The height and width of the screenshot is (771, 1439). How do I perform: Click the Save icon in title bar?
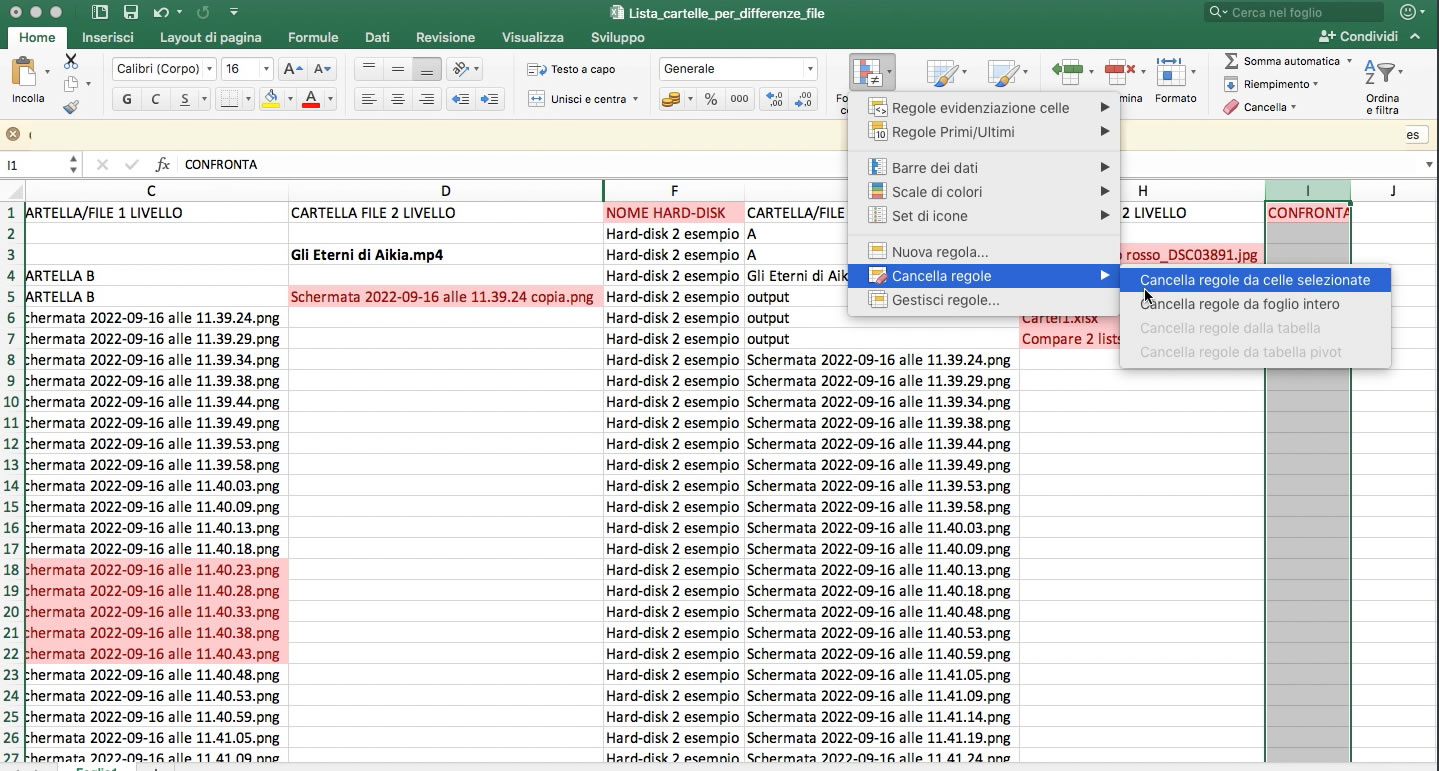pos(130,13)
